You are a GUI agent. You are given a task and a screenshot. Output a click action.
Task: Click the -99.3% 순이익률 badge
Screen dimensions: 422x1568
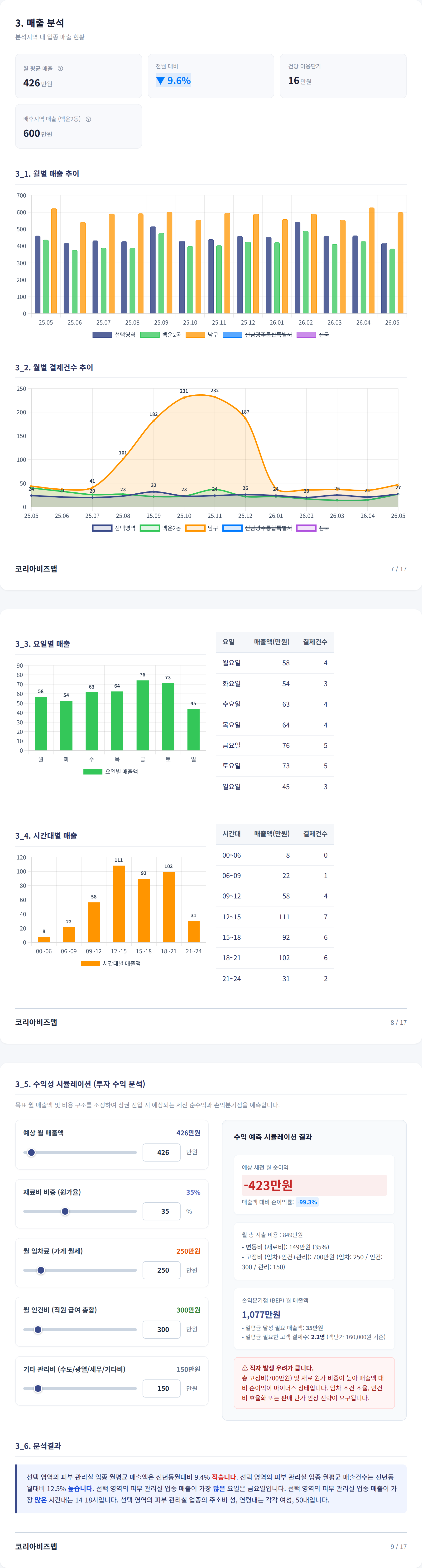click(307, 1202)
